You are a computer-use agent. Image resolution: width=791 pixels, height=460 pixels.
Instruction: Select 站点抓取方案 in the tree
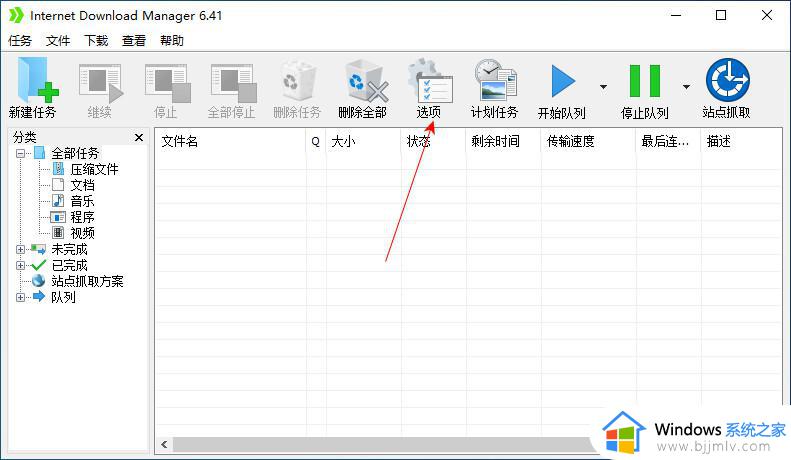(87, 281)
